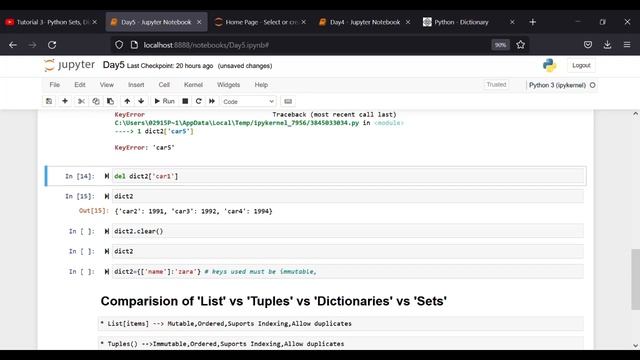Click run icon beside In [15] dict2 cell
The image size is (640, 360).
[x=107, y=196]
